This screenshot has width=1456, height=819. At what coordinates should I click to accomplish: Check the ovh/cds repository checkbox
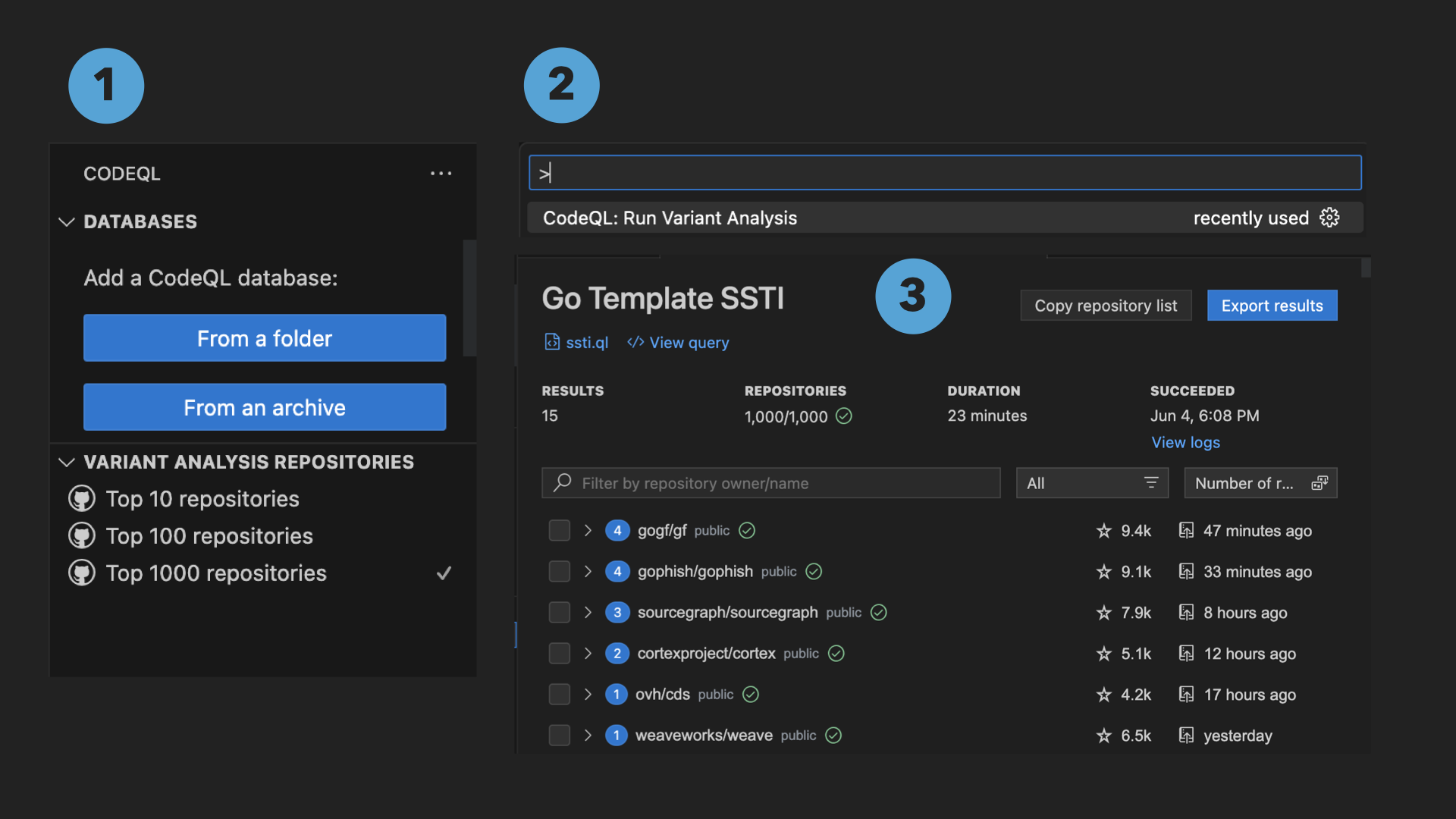559,694
